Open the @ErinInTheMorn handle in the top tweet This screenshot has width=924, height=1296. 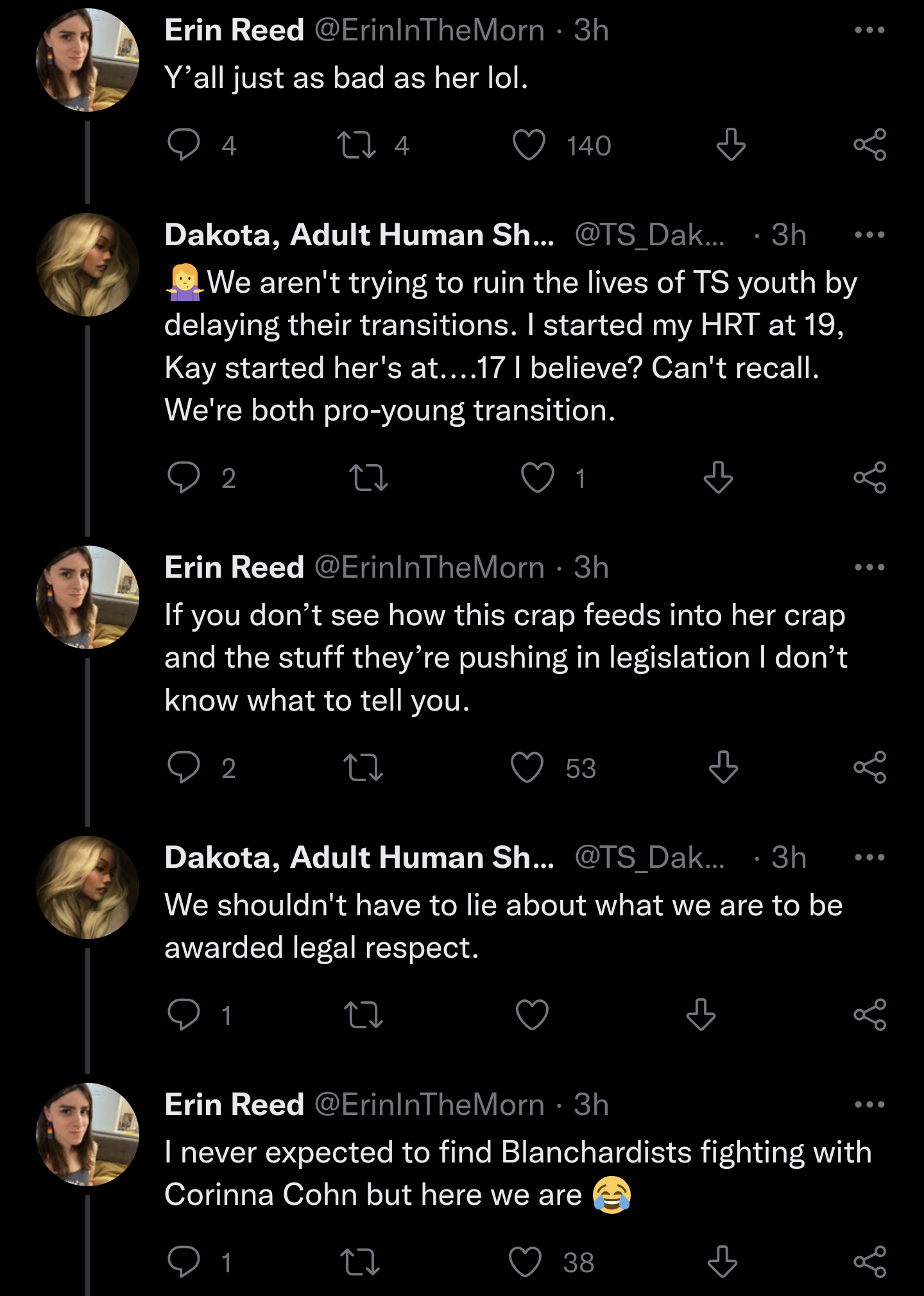pyautogui.click(x=429, y=30)
